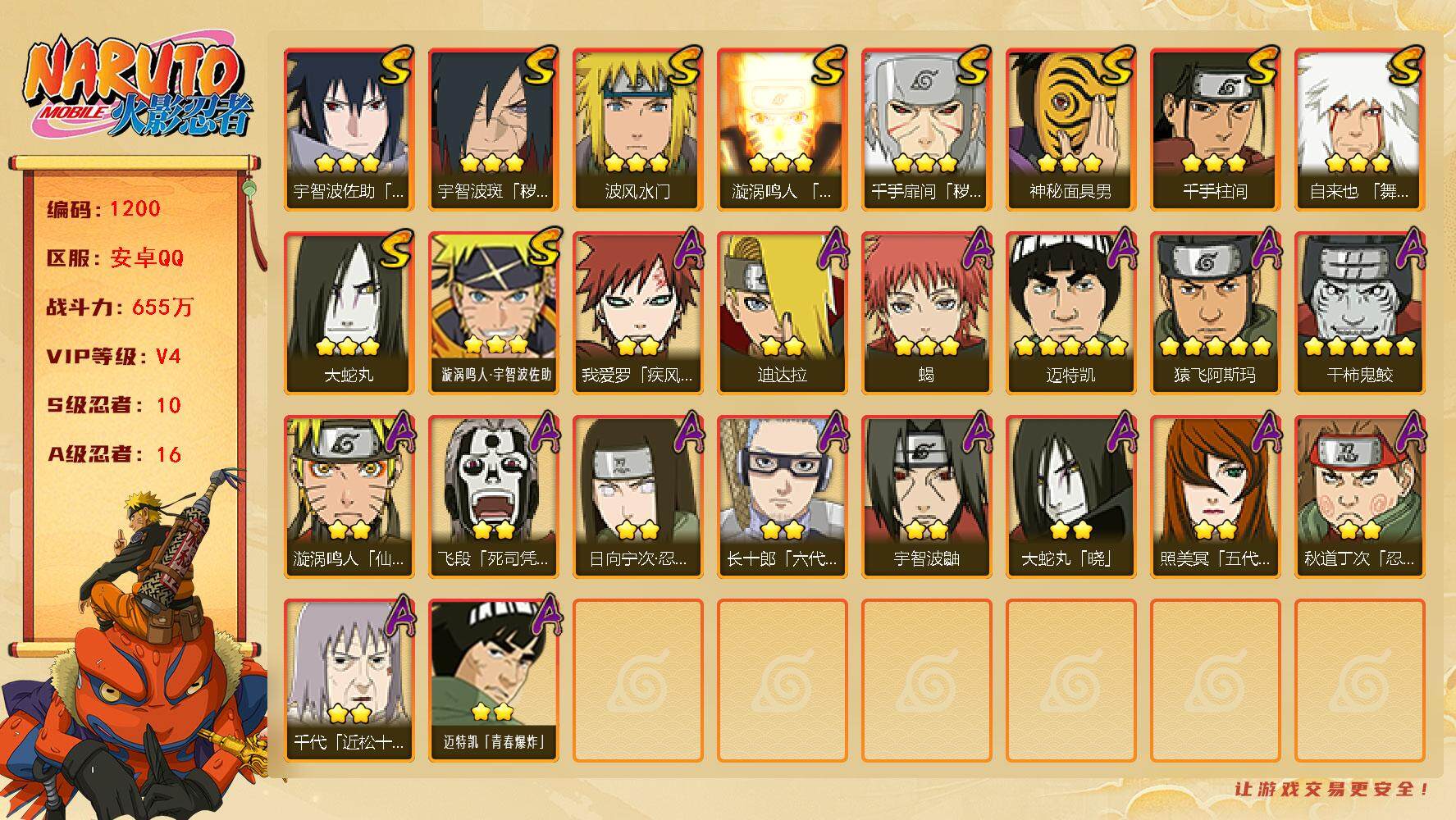The image size is (1456, 820).
Task: Click the first empty ninja slot
Action: (637, 680)
